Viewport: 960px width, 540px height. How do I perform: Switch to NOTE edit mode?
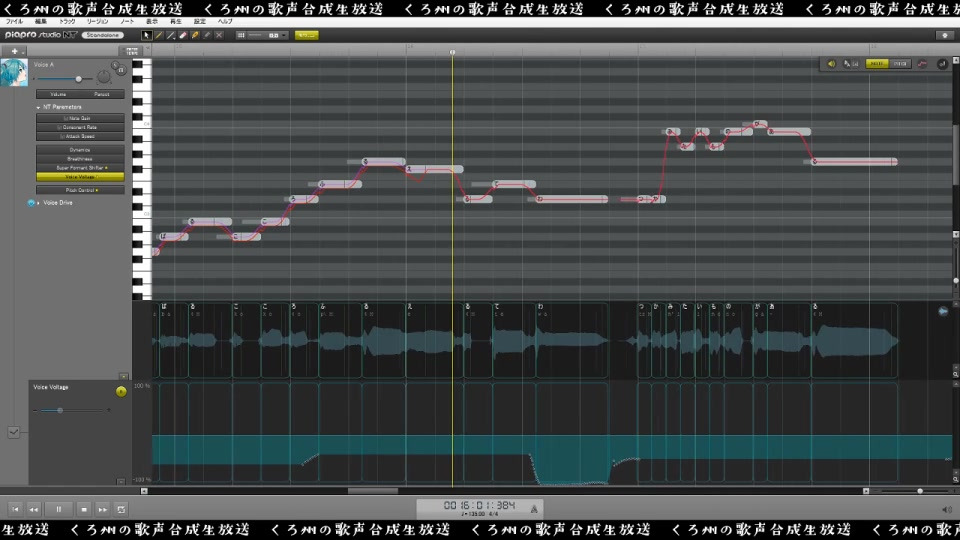pyautogui.click(x=876, y=64)
